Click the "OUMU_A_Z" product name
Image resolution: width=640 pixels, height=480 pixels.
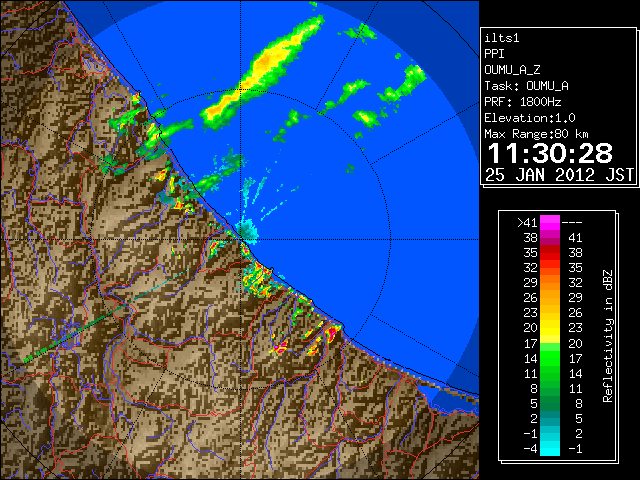[512, 70]
